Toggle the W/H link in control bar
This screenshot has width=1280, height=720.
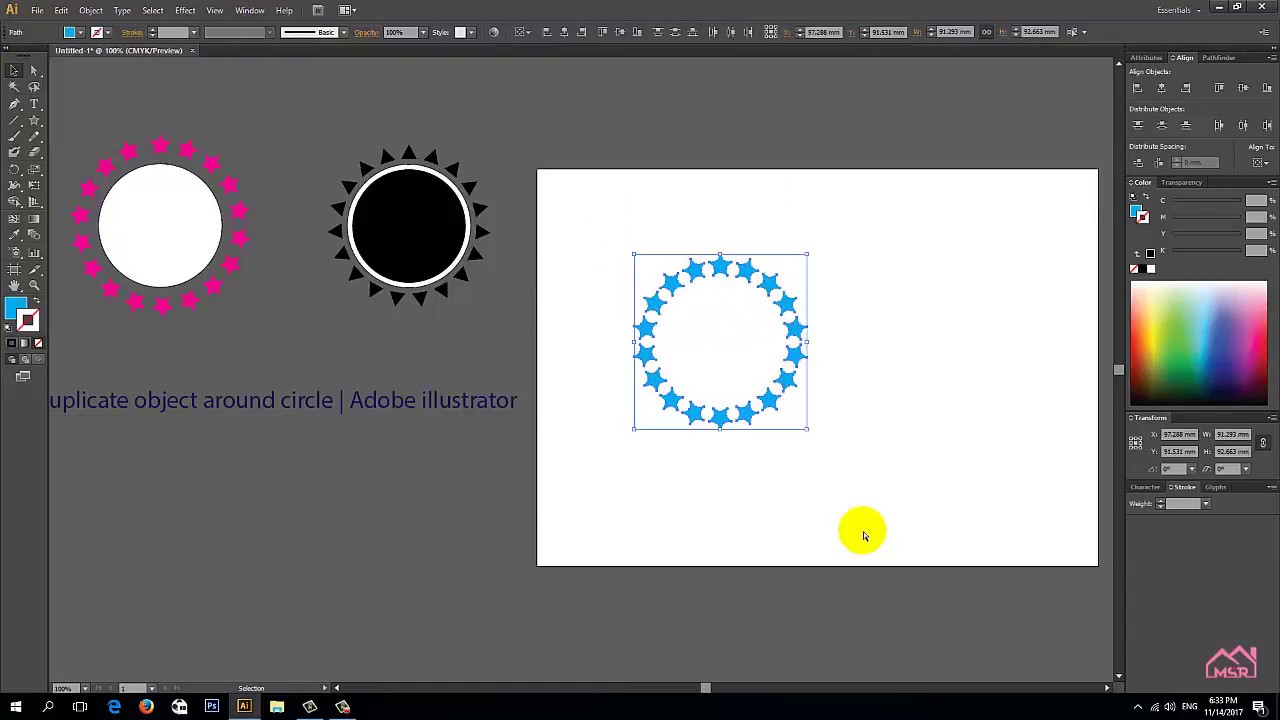(x=986, y=32)
